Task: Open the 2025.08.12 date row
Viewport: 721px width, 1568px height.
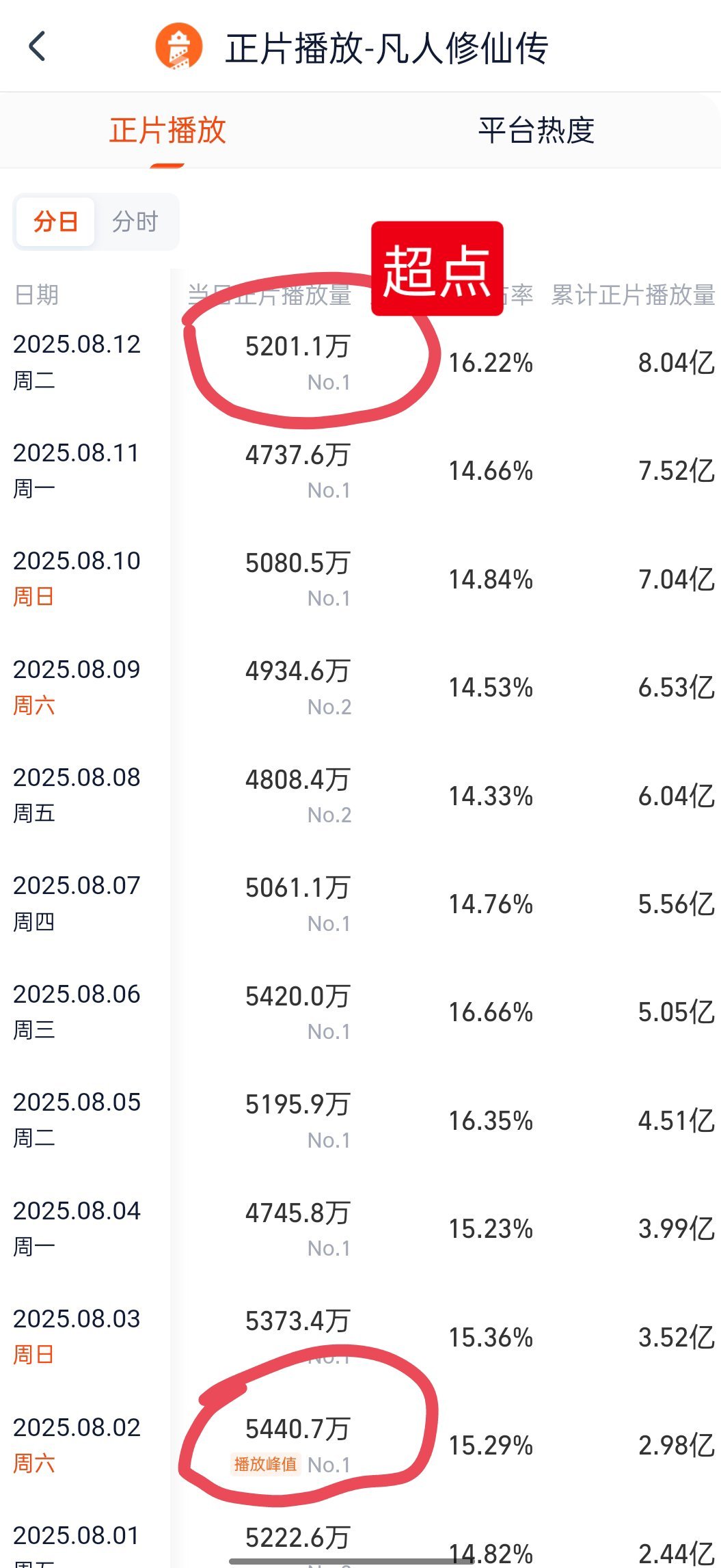Action: point(360,362)
